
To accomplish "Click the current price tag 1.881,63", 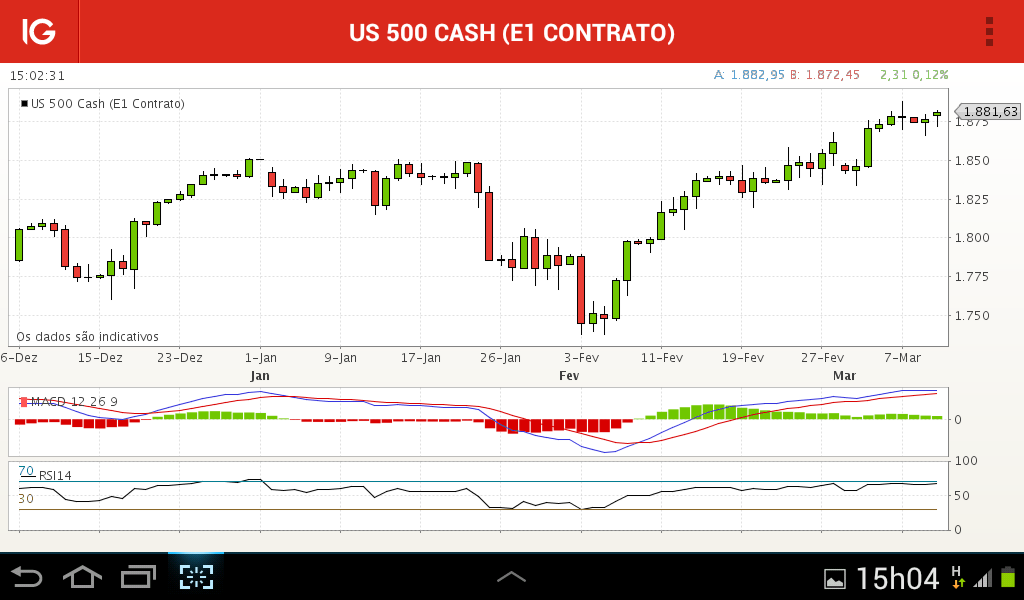I will point(988,112).
